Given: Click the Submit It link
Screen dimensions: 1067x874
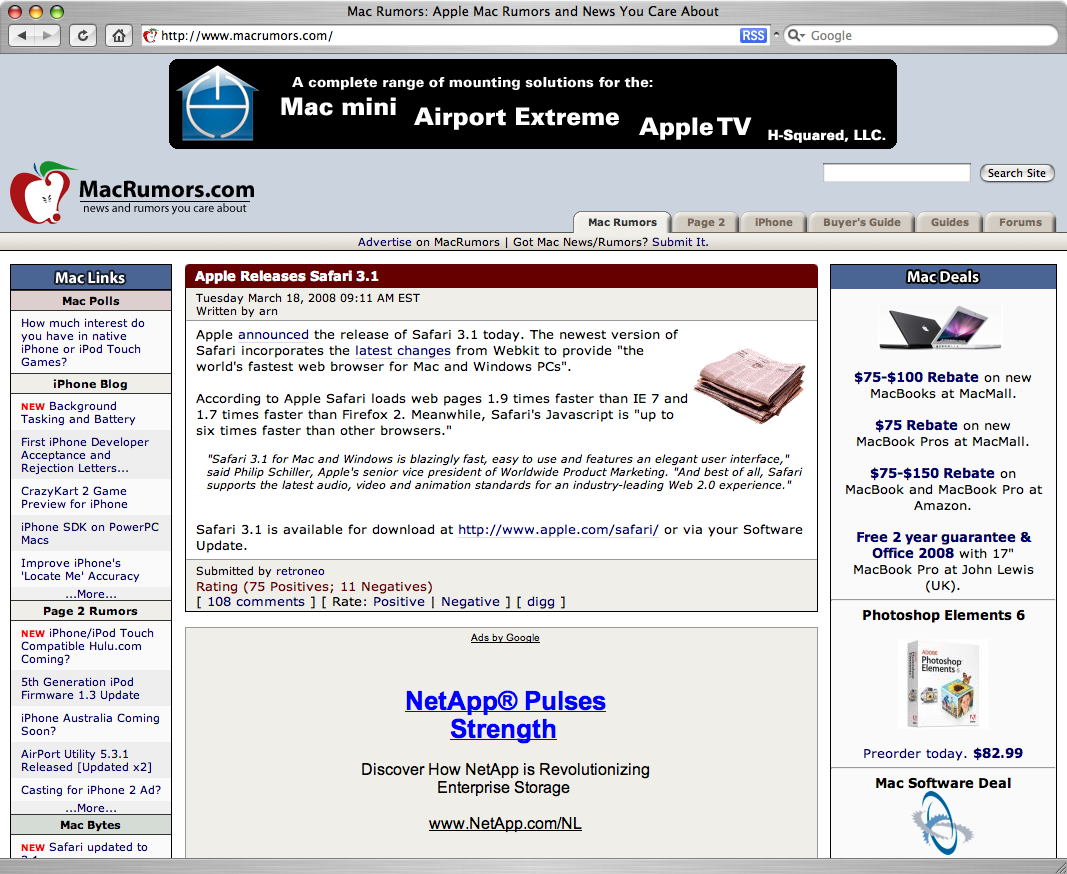Looking at the screenshot, I should [x=679, y=242].
